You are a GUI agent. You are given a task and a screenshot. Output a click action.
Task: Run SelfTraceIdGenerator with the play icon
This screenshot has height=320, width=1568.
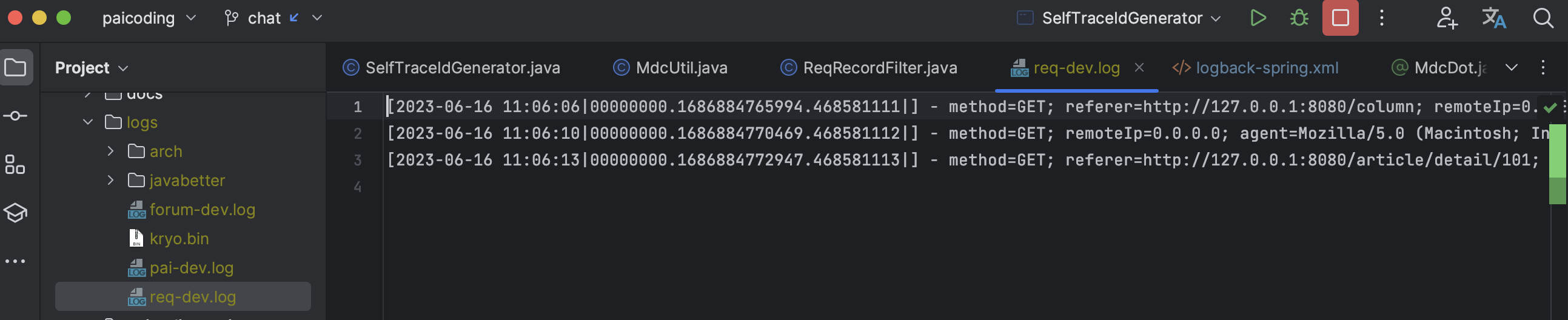[x=1258, y=18]
